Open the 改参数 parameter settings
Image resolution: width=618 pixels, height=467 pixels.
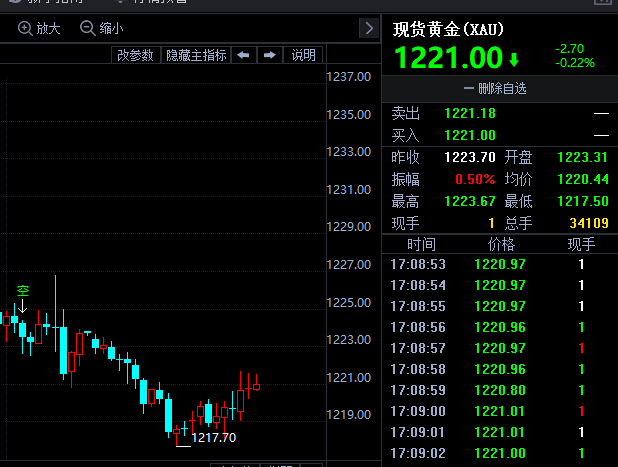[136, 55]
